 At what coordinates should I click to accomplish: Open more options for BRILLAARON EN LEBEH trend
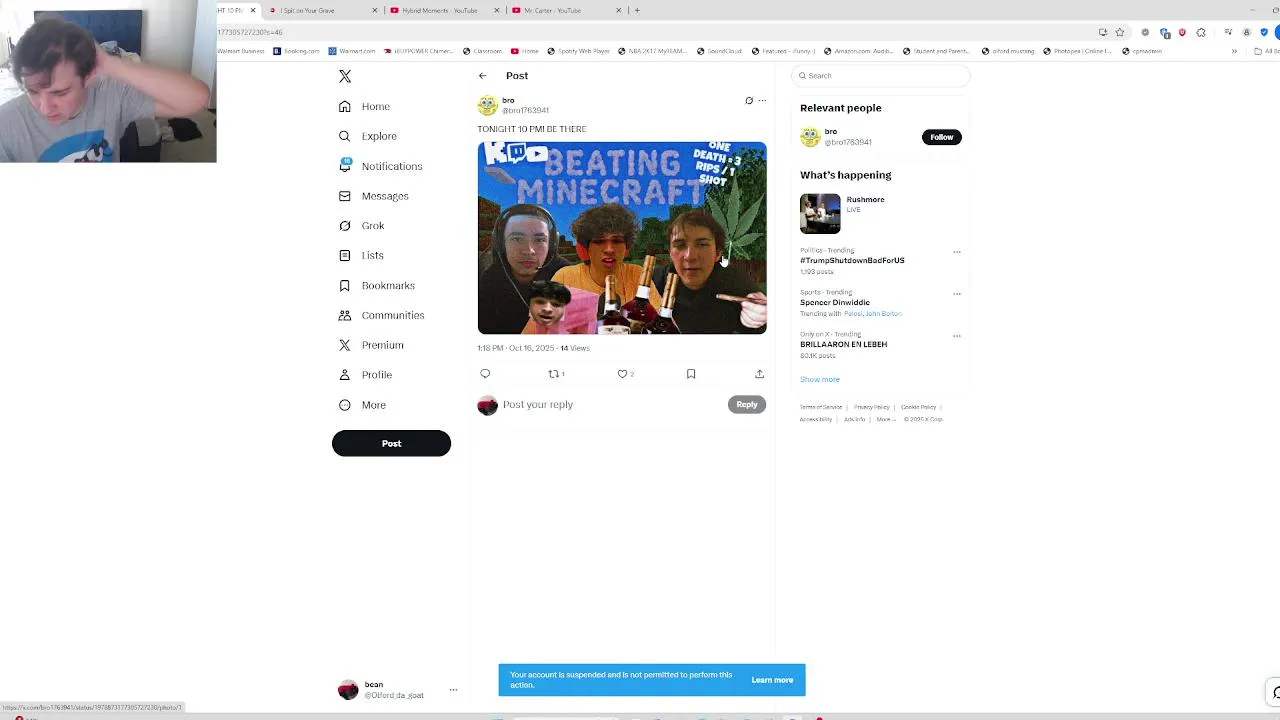[x=957, y=336]
